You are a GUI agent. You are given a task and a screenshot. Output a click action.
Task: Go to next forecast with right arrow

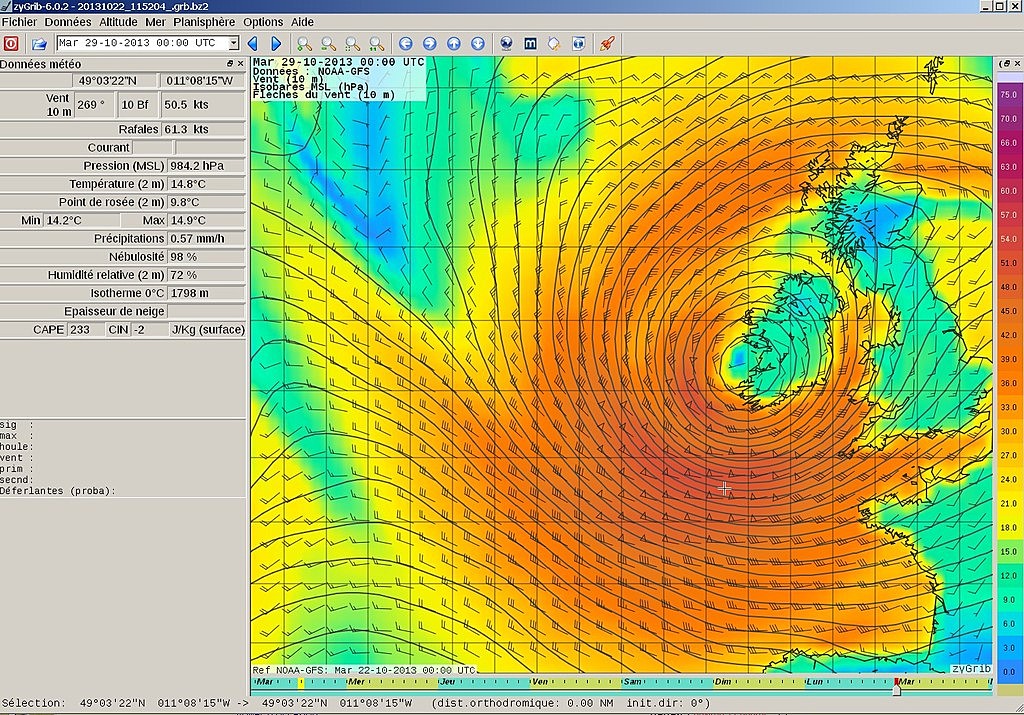coord(276,44)
